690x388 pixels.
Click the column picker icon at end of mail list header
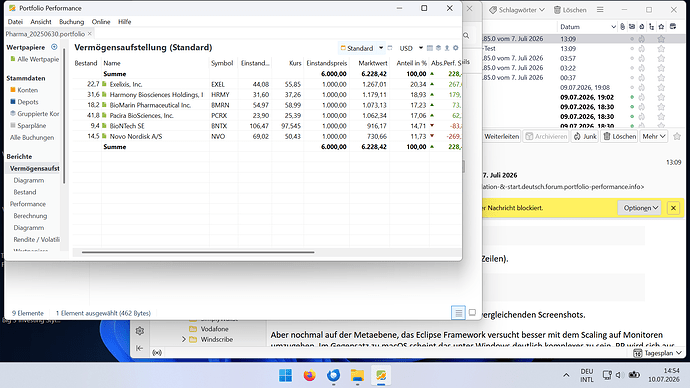pos(673,27)
